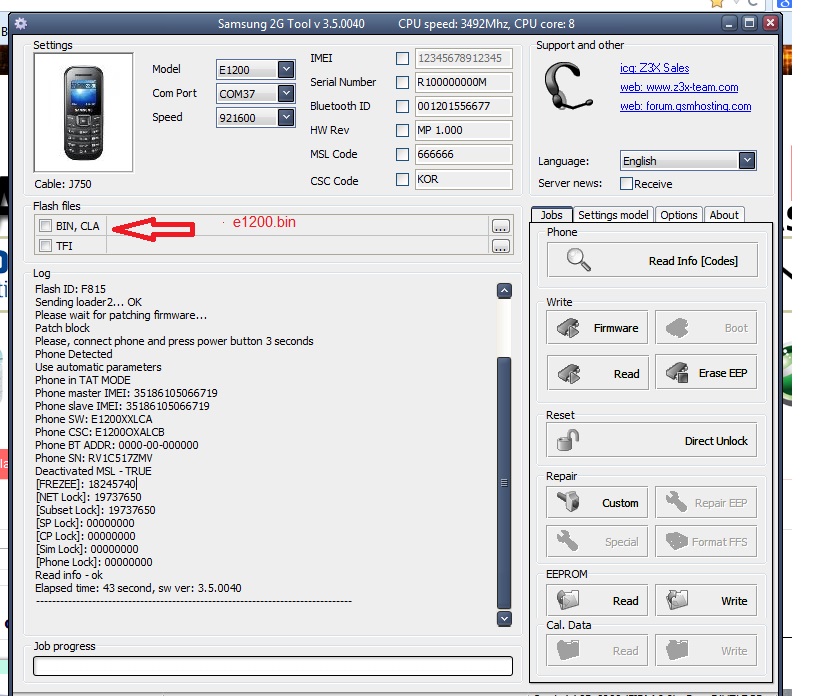Screen dimensions: 814x696
Task: Click the Cal. Data Read button
Action: click(597, 650)
